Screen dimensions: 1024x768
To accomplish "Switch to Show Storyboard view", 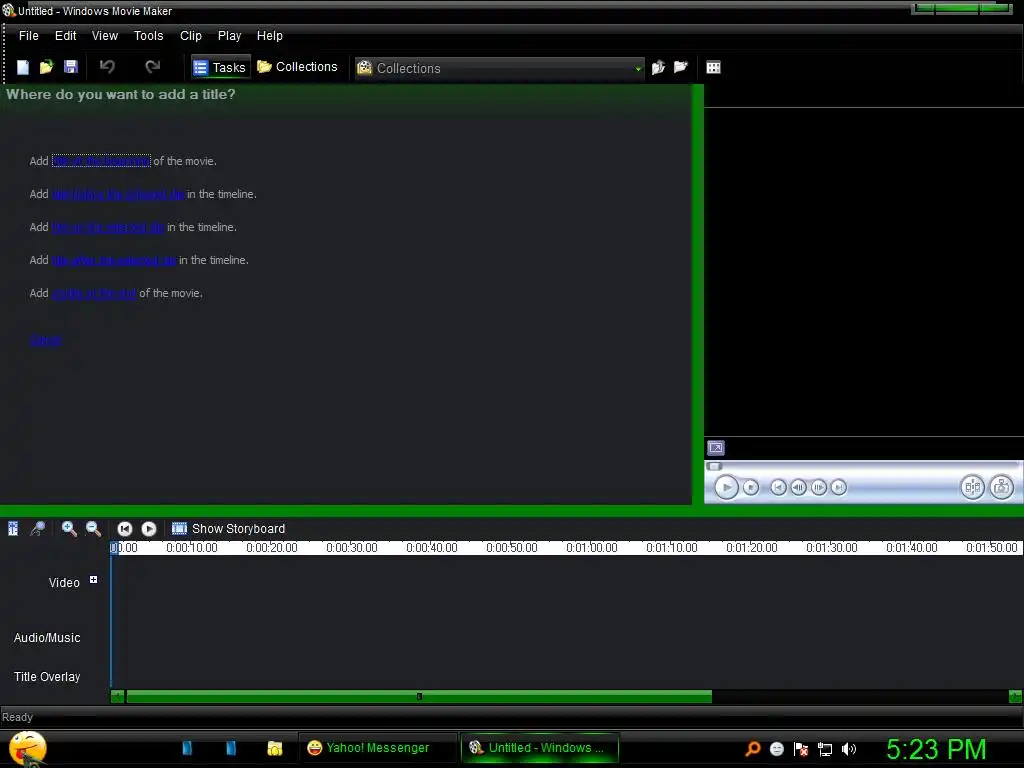I will 229,528.
